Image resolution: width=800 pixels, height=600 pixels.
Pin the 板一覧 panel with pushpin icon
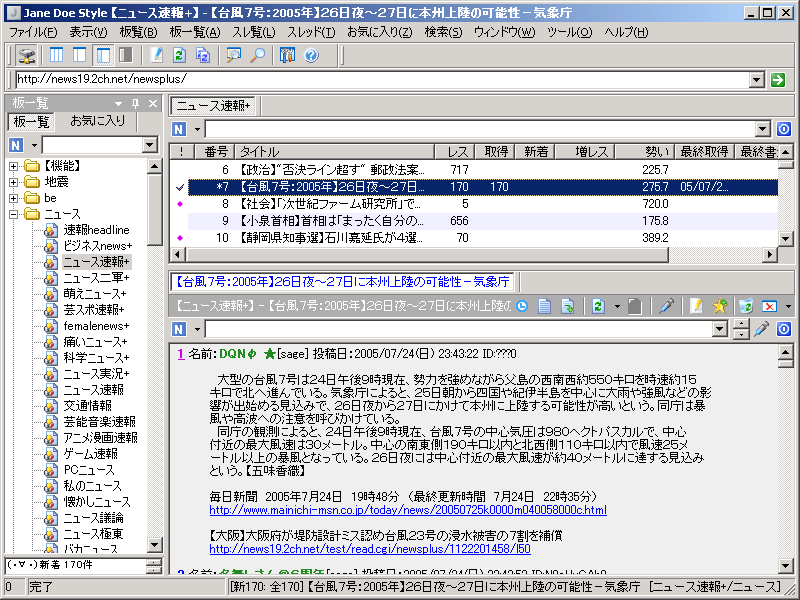pos(135,104)
